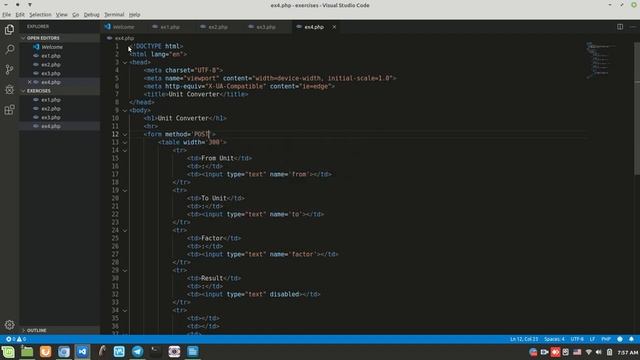Viewport: 640px width, 360px height.
Task: Change indentation via Spaces: 4
Action: click(554, 339)
